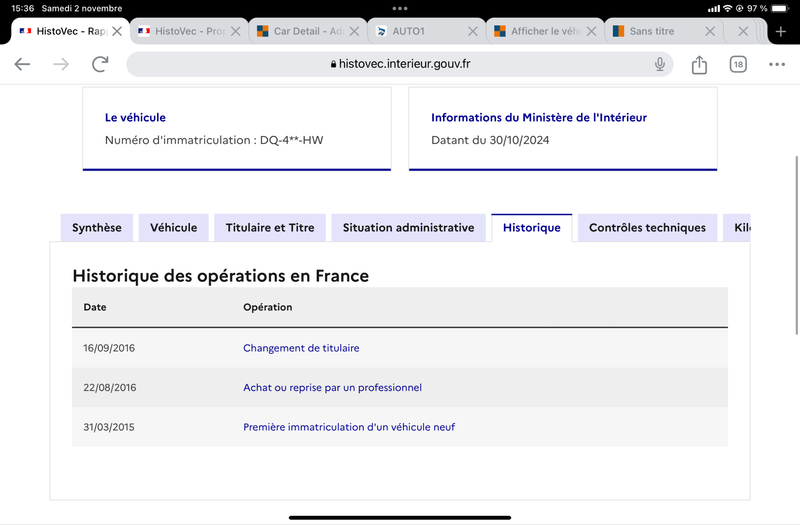Open the Contrôles techniques tab
Viewport: 800px width, 525px height.
point(647,228)
